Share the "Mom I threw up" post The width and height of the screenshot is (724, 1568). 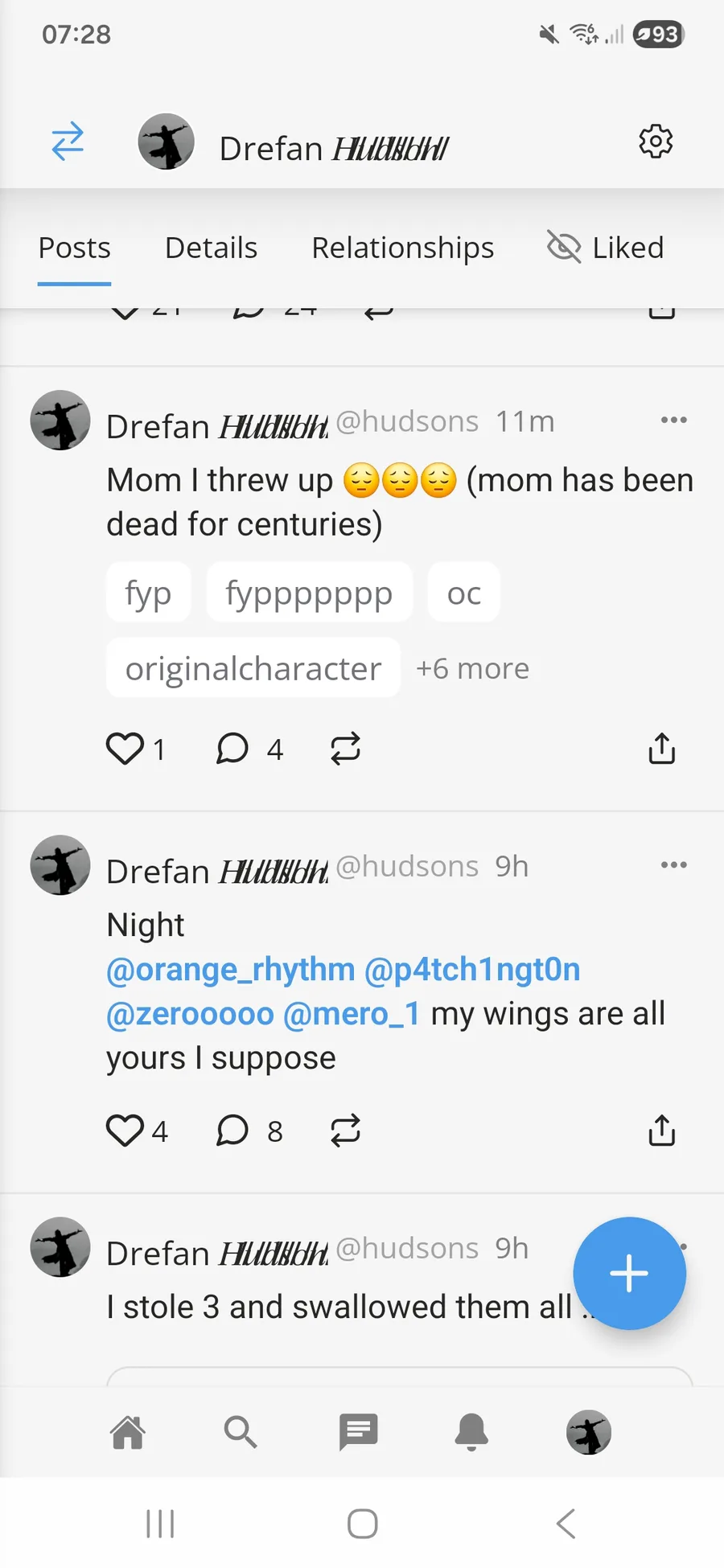pos(661,749)
